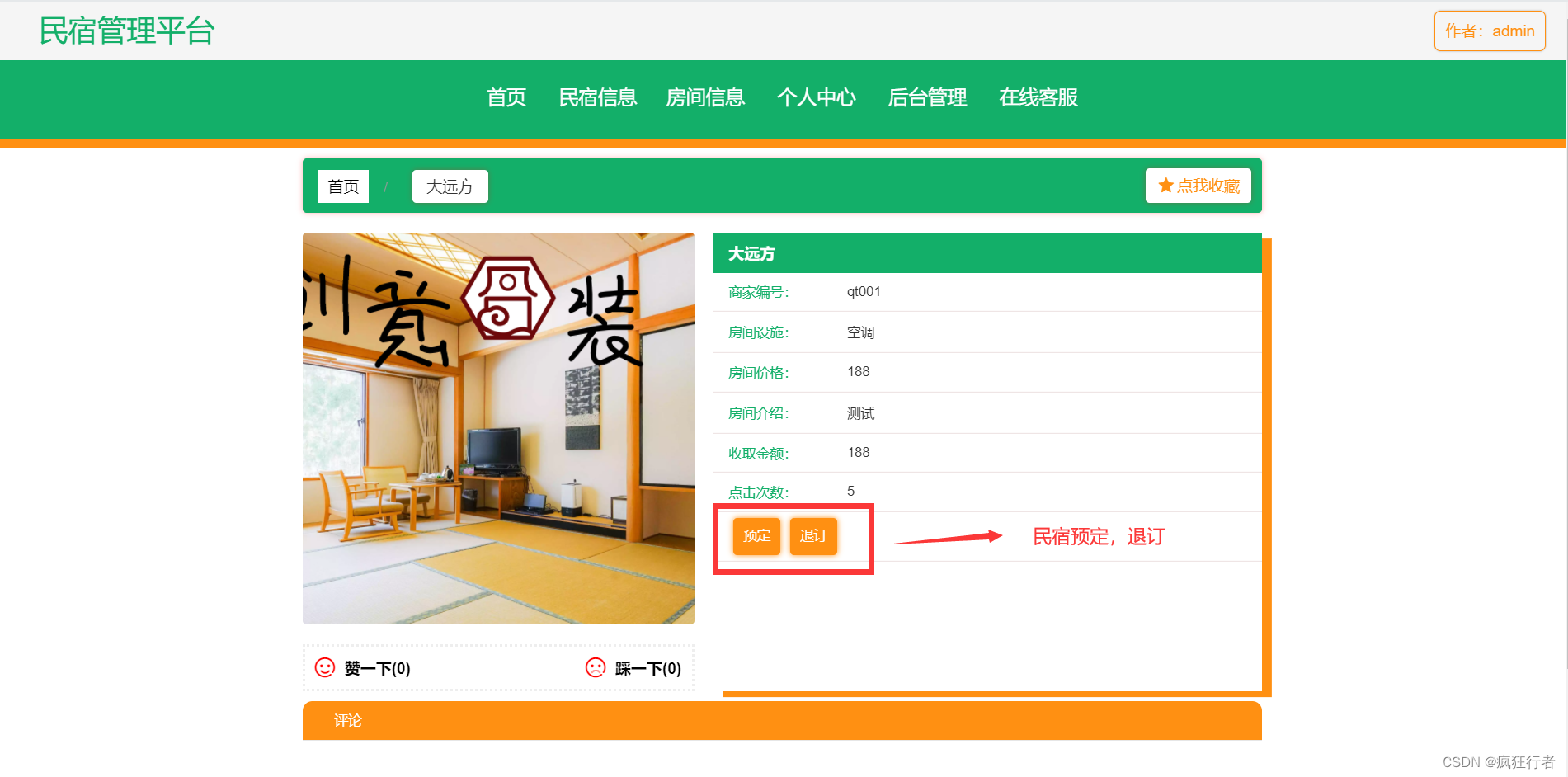The width and height of the screenshot is (1568, 777).
Task: Click 踩一下(0) dislike label
Action: (648, 669)
